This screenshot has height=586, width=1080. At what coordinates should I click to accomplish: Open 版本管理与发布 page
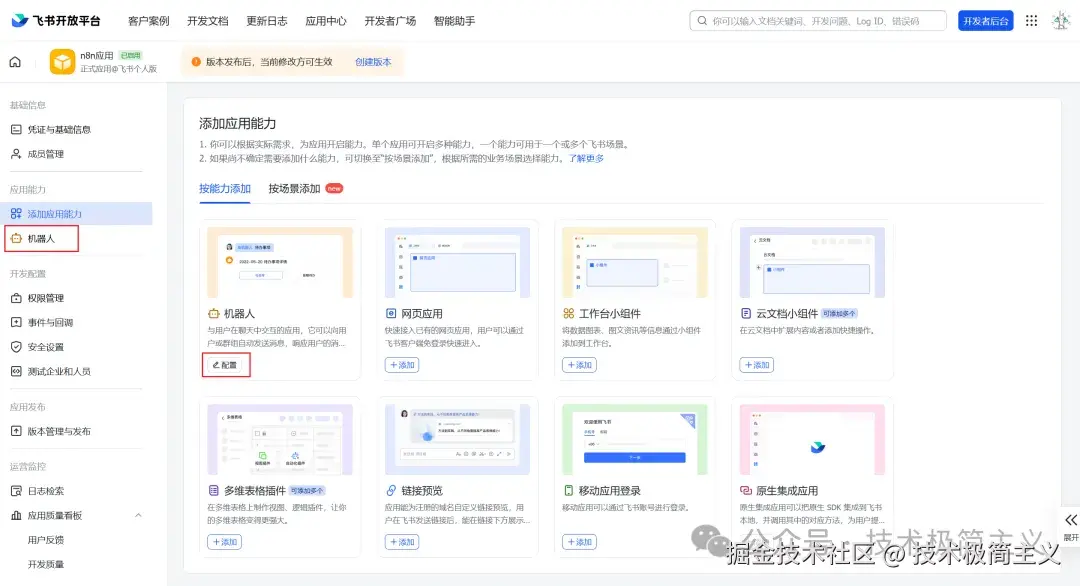click(62, 433)
